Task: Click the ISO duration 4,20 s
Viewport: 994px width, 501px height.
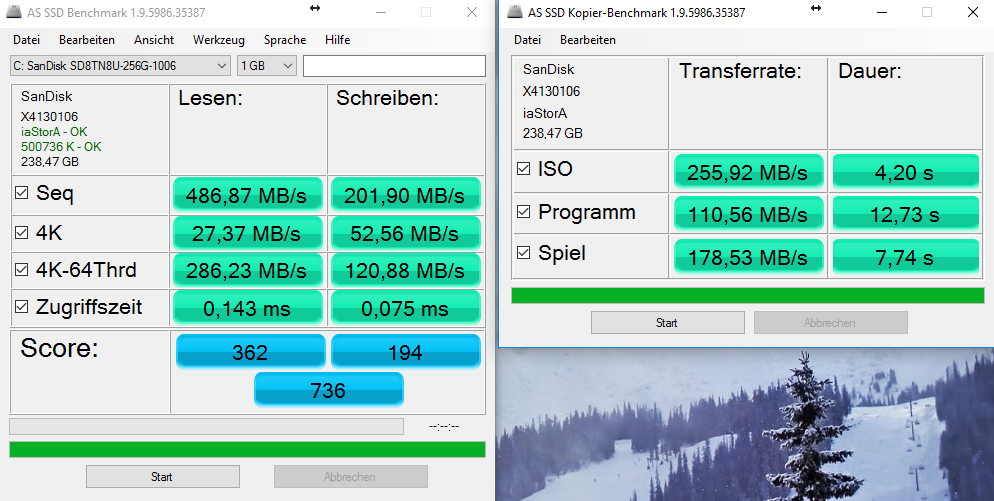Action: 905,171
